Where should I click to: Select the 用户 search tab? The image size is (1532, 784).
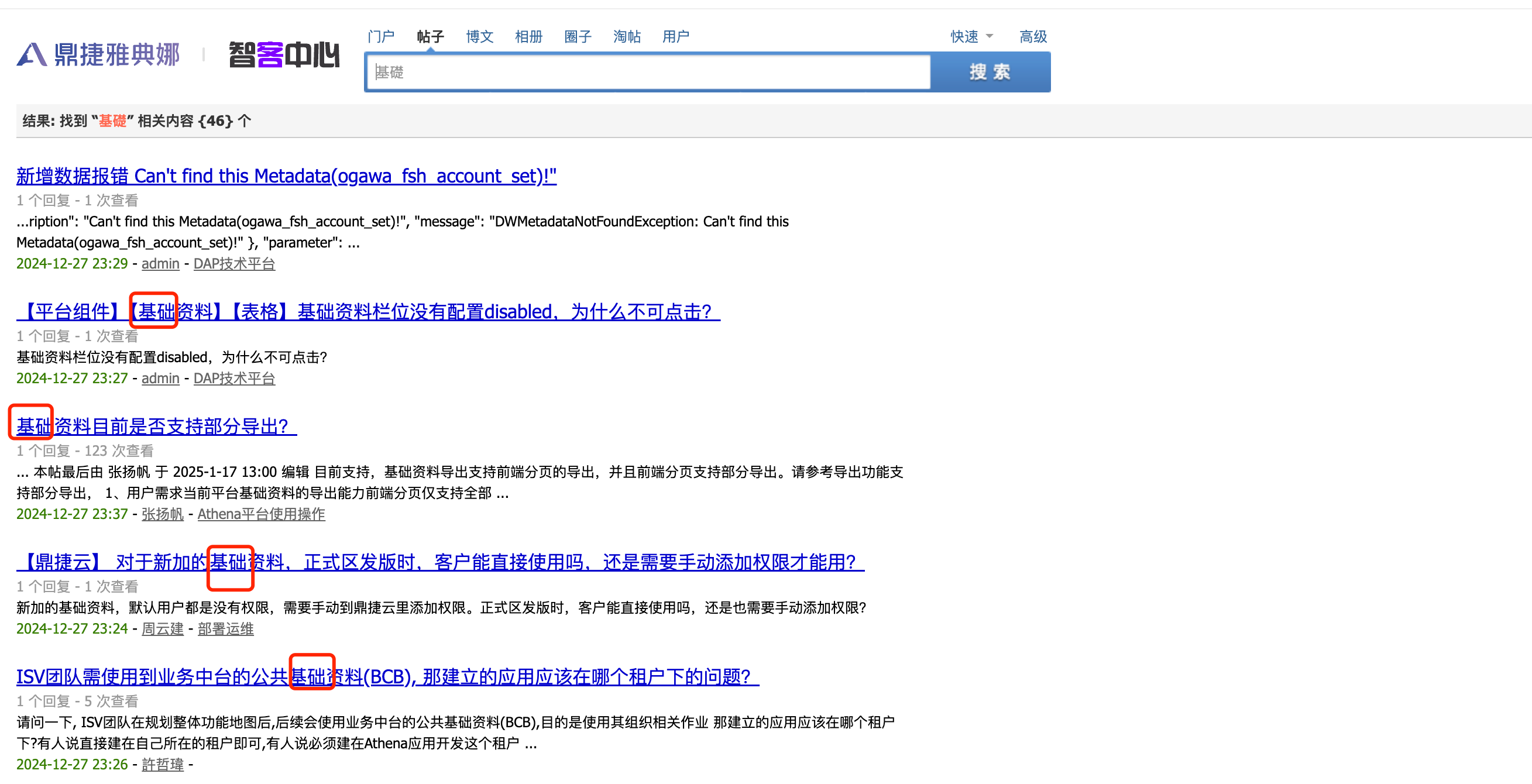pyautogui.click(x=676, y=37)
